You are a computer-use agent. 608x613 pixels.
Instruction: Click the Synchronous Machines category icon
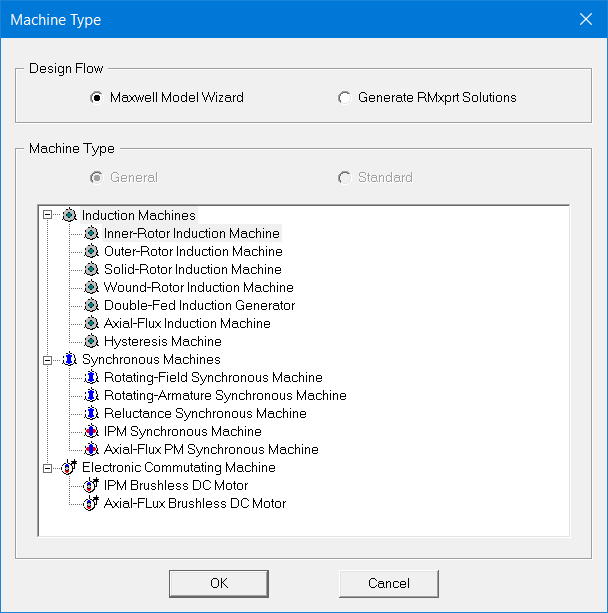pos(69,359)
